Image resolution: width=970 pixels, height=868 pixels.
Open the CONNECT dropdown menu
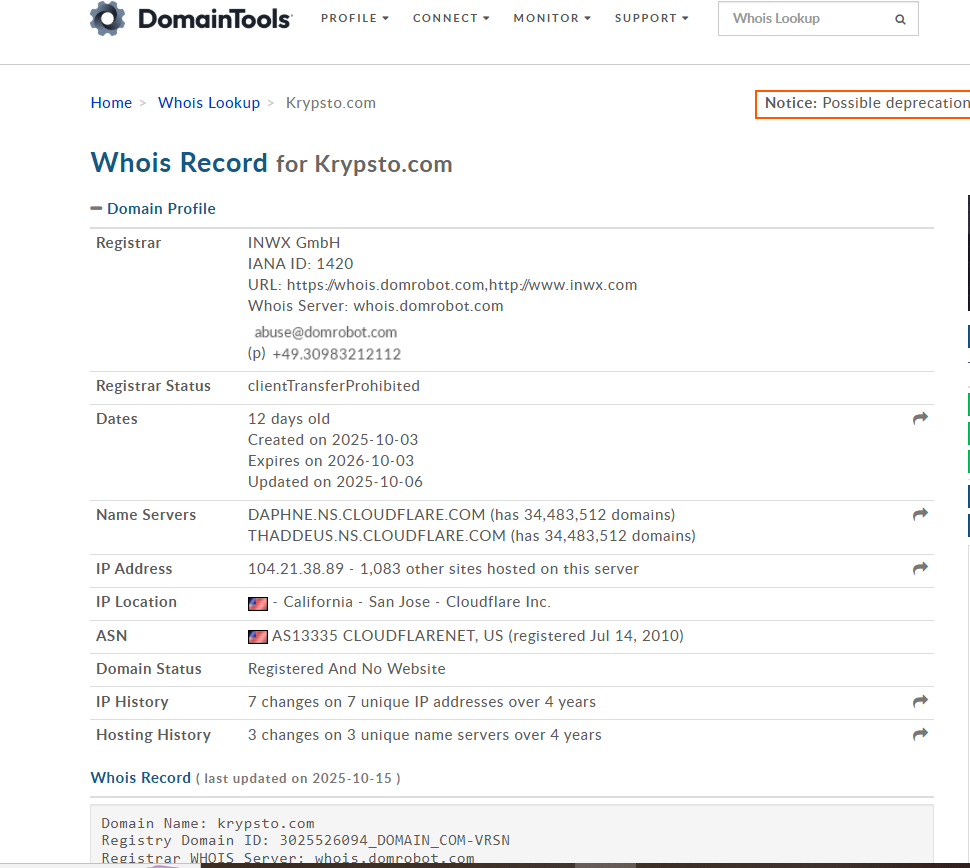(451, 19)
